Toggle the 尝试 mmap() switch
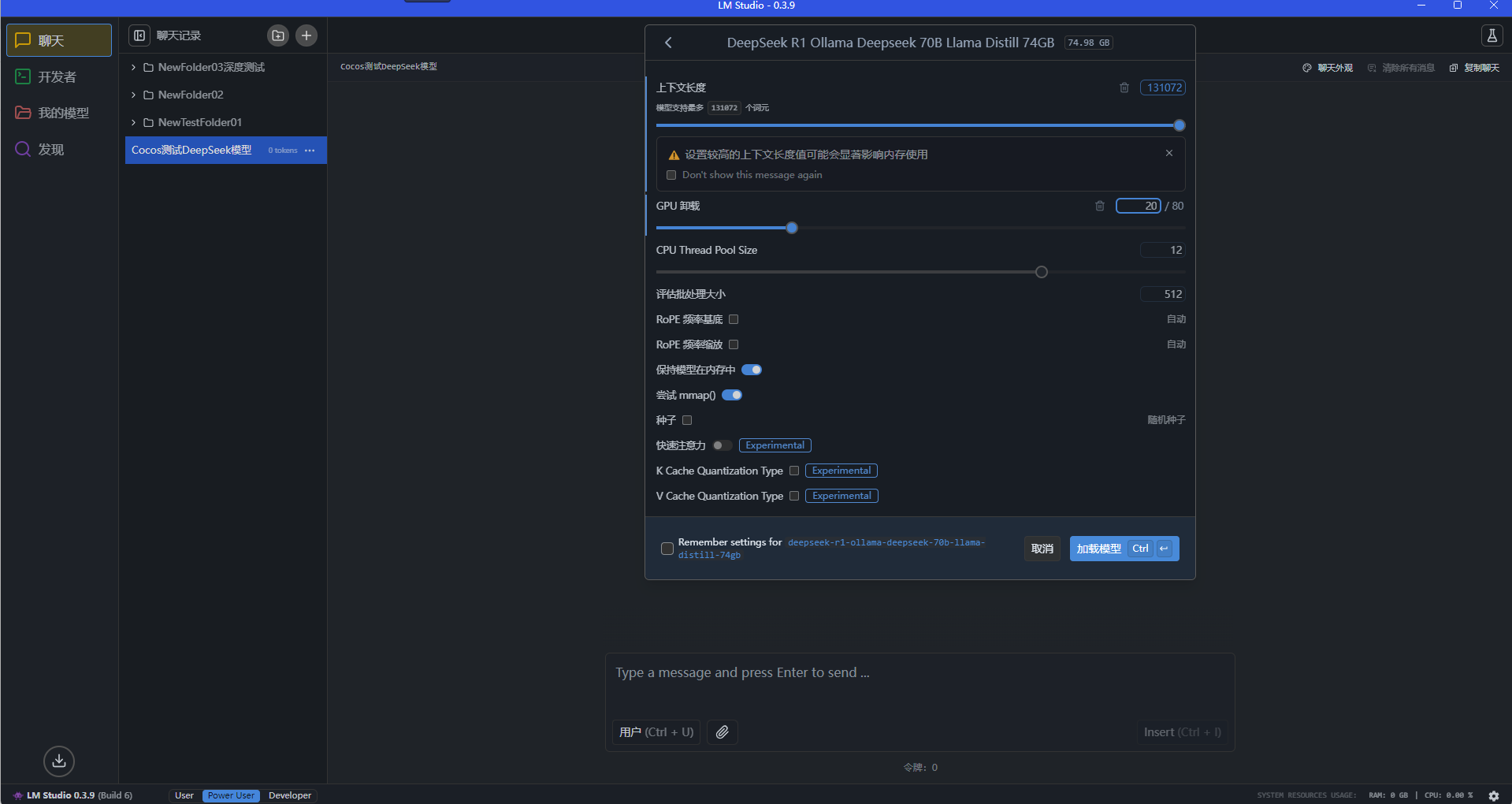1512x804 pixels. pos(732,395)
